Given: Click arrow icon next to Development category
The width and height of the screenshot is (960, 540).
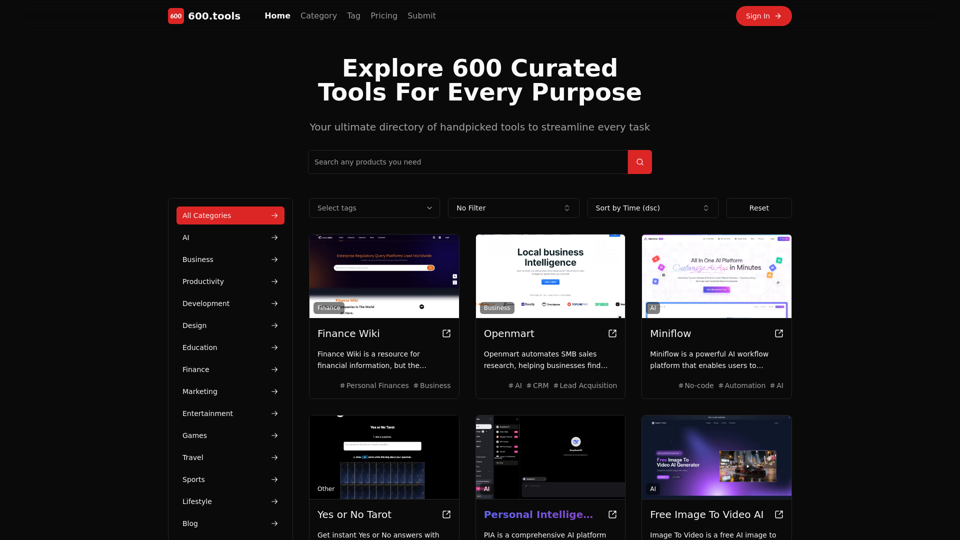Looking at the screenshot, I should pyautogui.click(x=274, y=304).
